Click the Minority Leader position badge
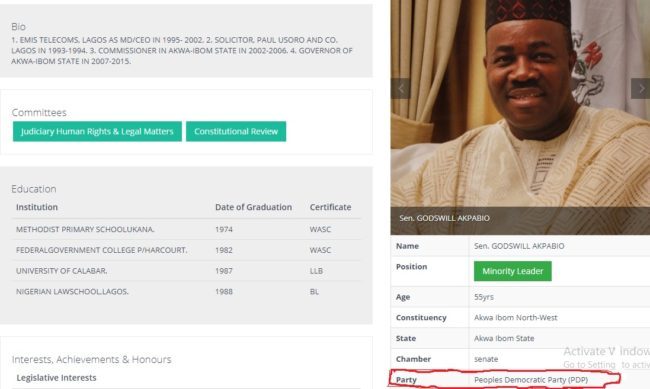The height and width of the screenshot is (389, 650). (513, 271)
